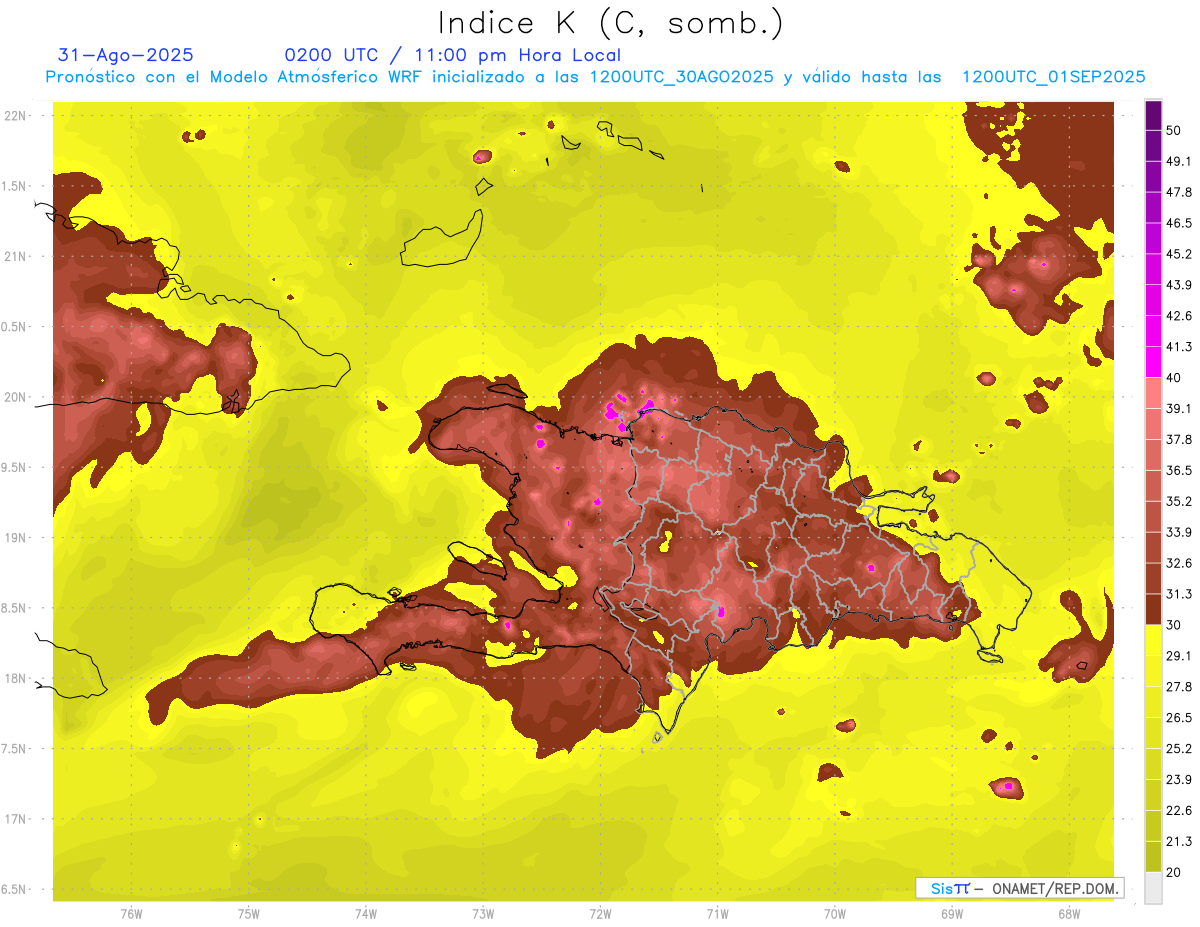Viewport: 1200px width, 927px height.
Task: Click the '75W' longitude label
Action: (249, 914)
